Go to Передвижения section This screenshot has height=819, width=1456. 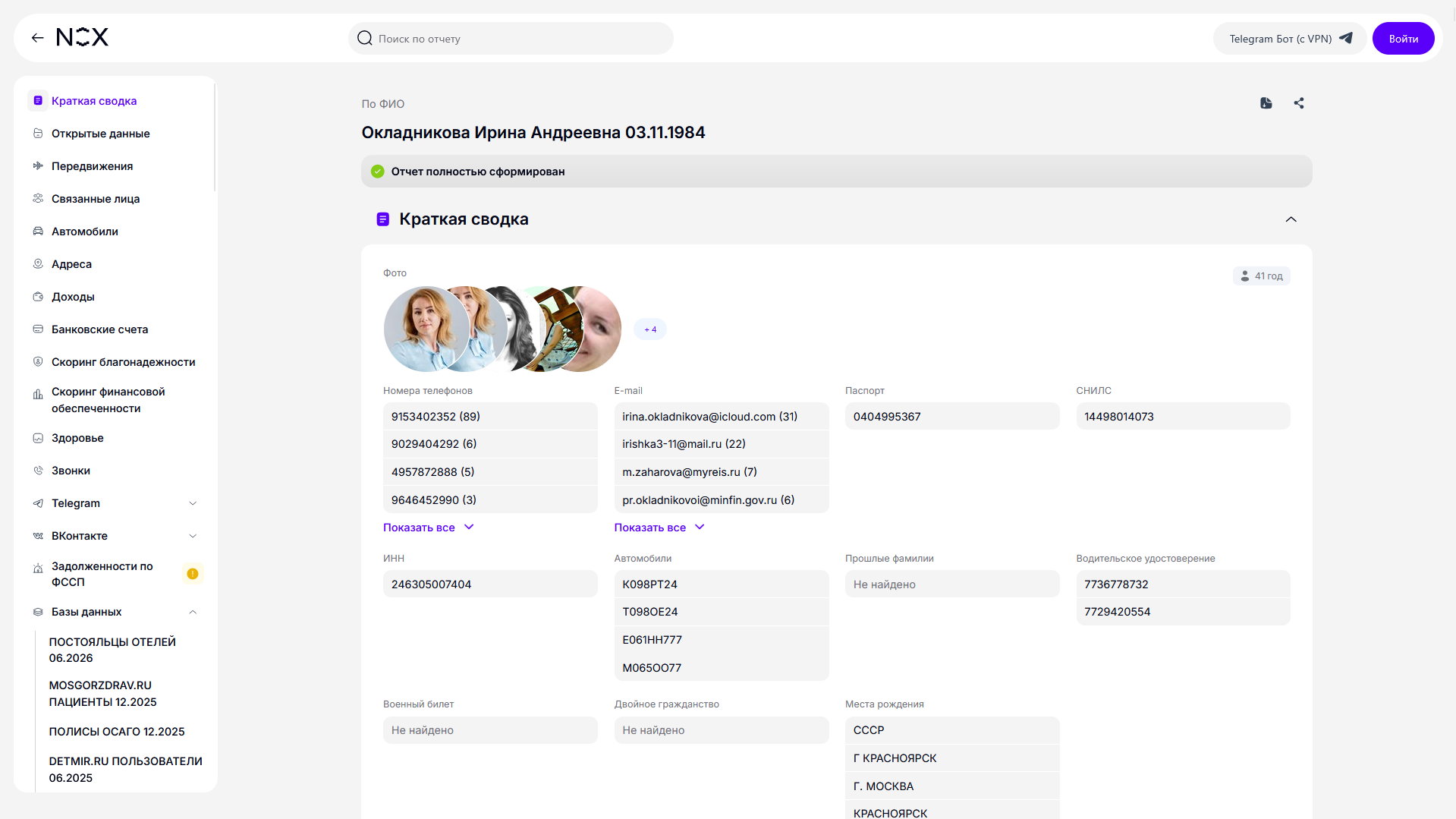click(x=93, y=166)
